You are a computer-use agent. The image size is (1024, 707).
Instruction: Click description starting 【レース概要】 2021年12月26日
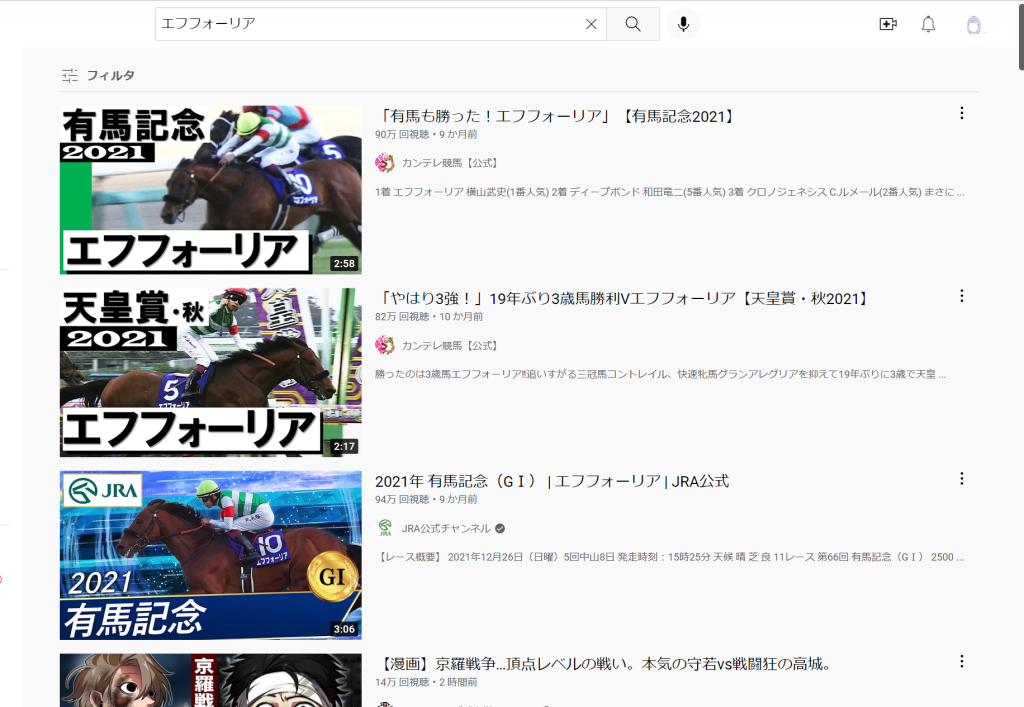coord(669,557)
